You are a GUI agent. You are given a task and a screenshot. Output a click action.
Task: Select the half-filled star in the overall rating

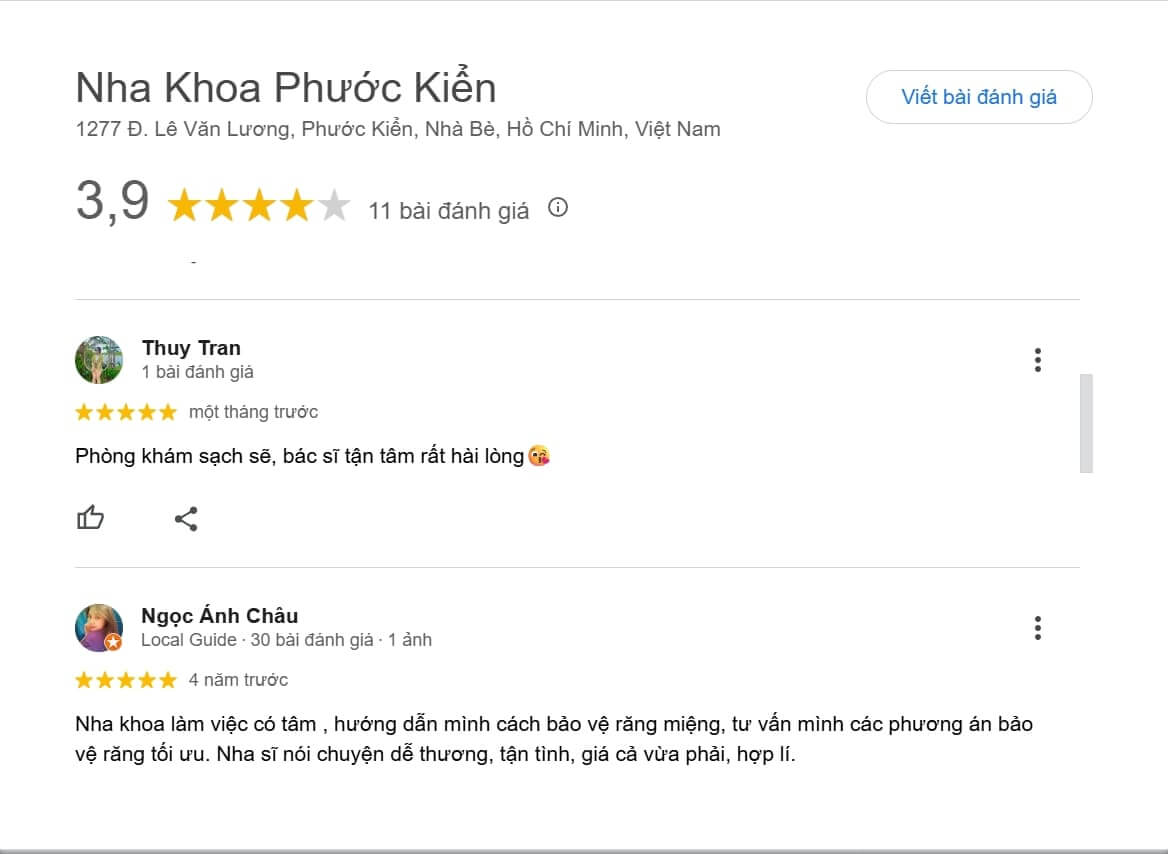tap(335, 205)
